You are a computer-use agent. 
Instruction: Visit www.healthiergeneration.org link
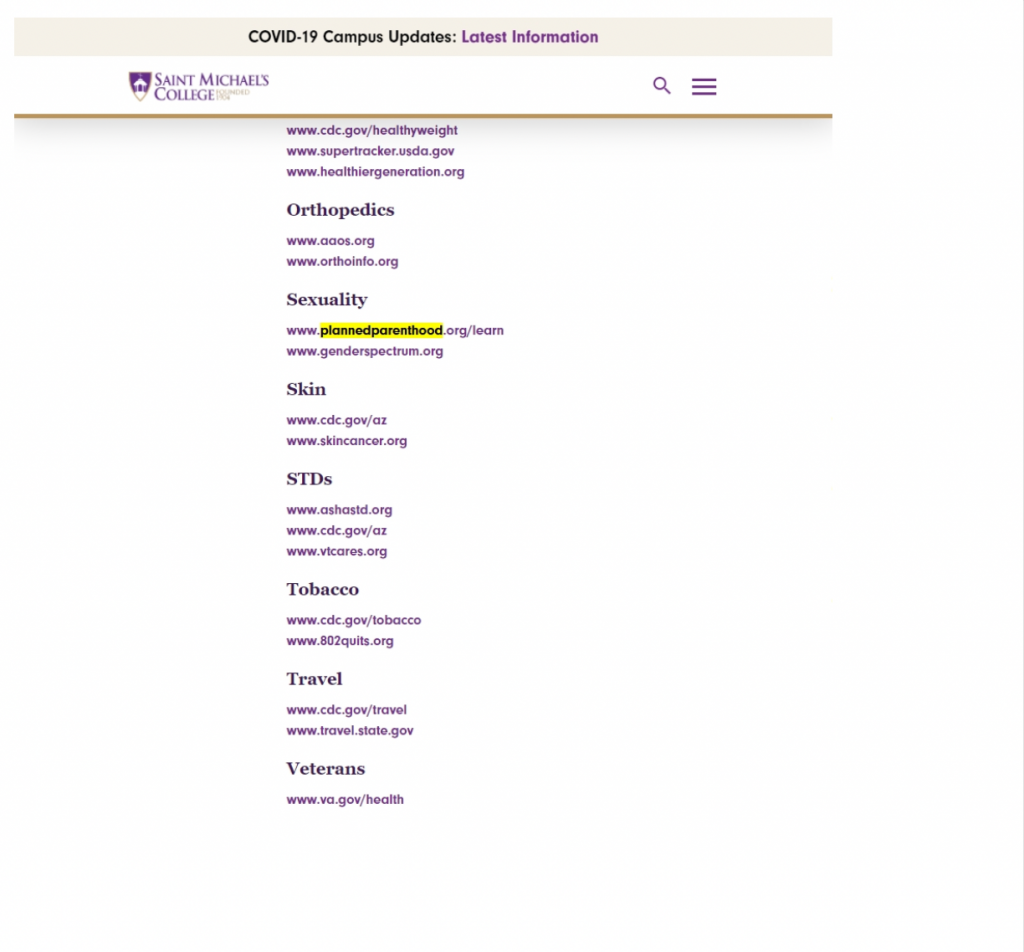(x=376, y=172)
